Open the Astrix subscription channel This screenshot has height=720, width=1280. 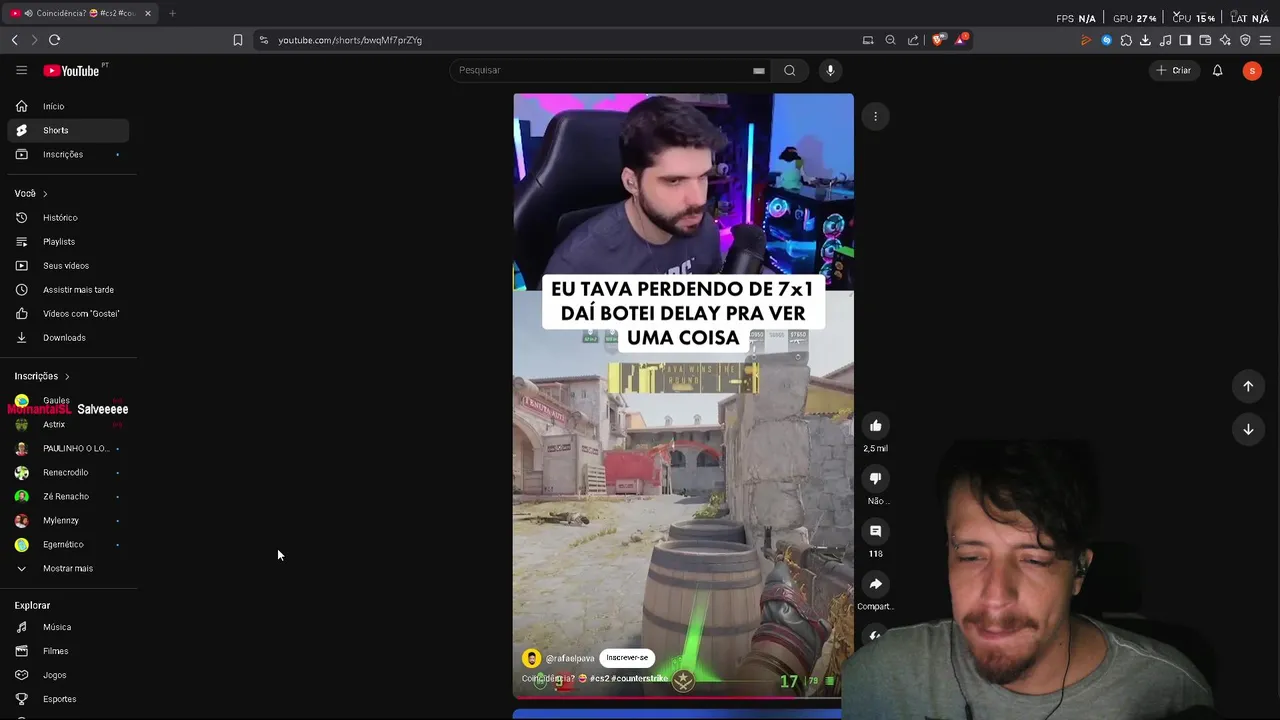click(68, 424)
